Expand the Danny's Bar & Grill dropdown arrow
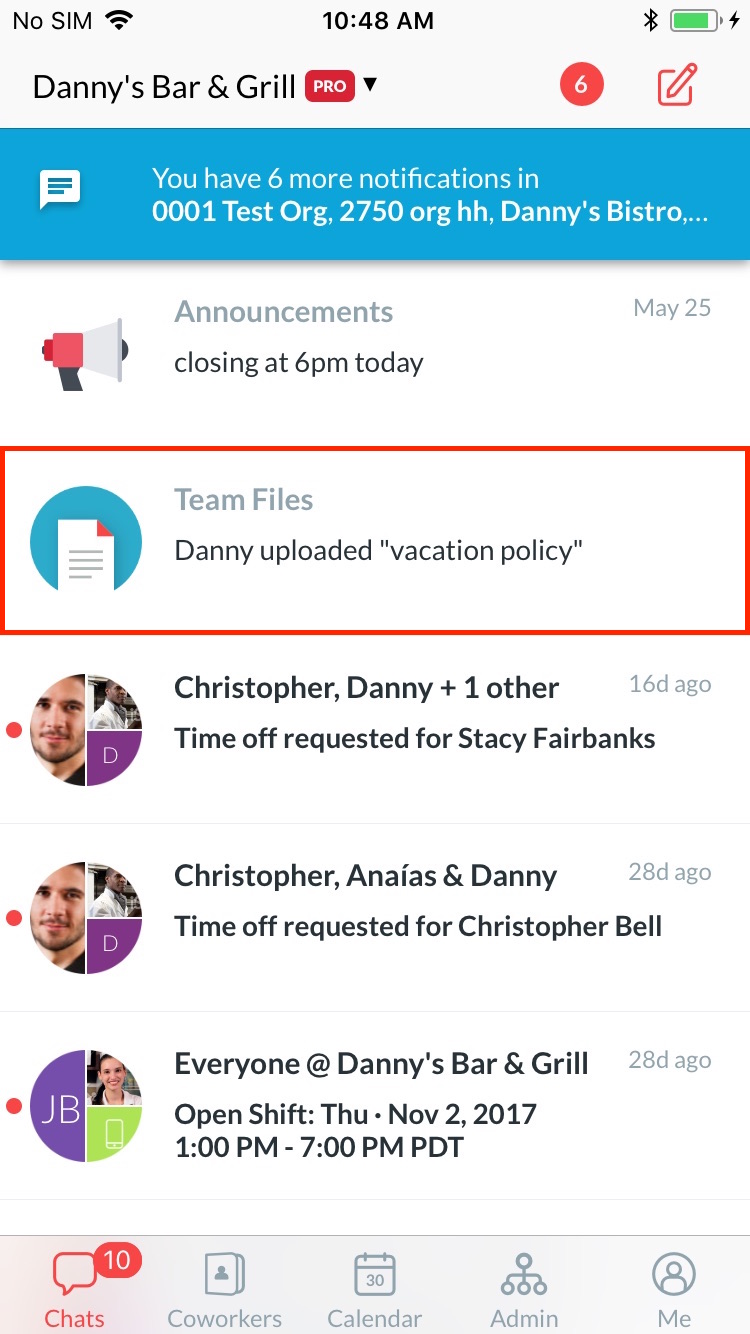Viewport: 750px width, 1334px height. (x=370, y=85)
